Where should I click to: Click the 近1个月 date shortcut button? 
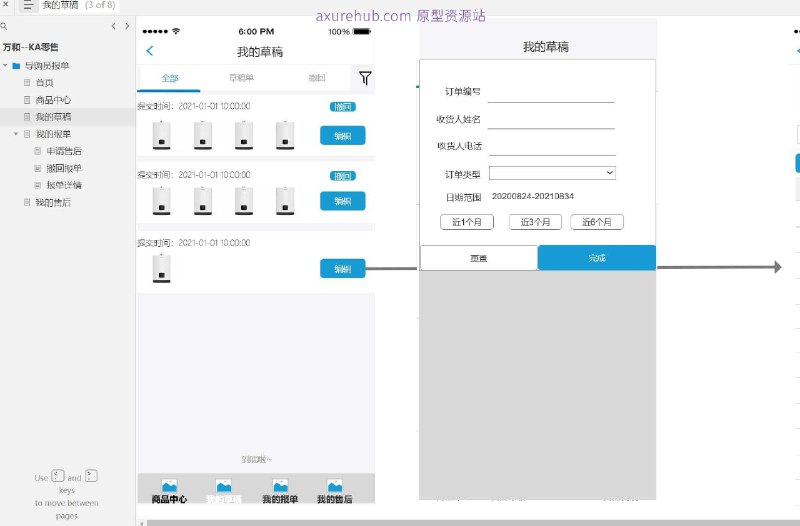(x=467, y=222)
